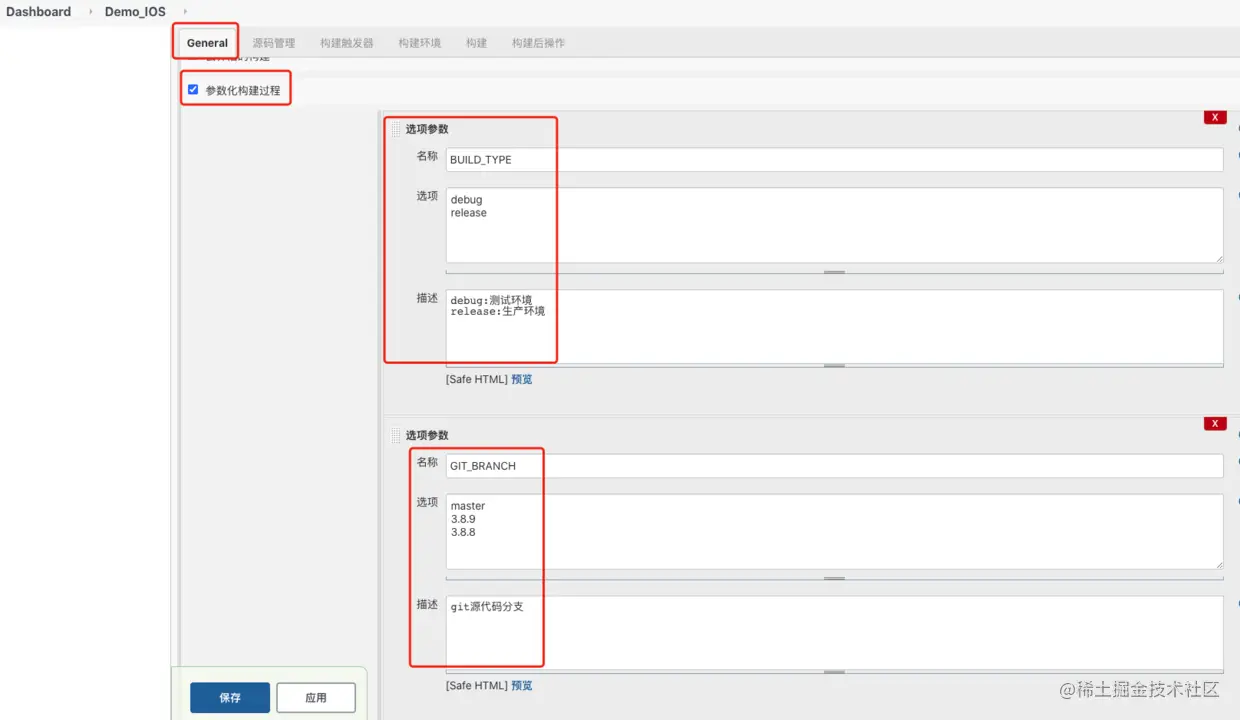The image size is (1240, 720).
Task: Delete the GIT_BRANCH parameter with its red X
Action: point(1215,423)
